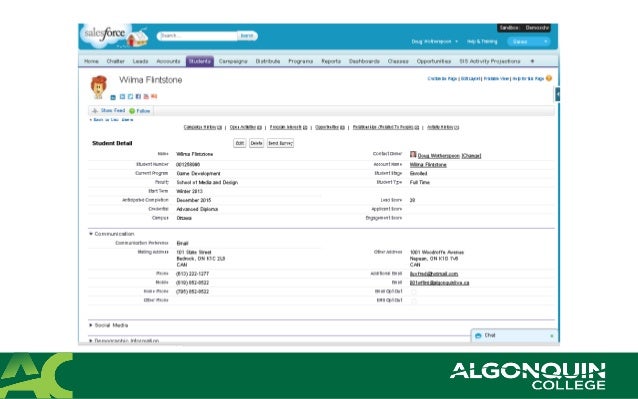Expand the Social Media section
638x399 pixels.
91,325
